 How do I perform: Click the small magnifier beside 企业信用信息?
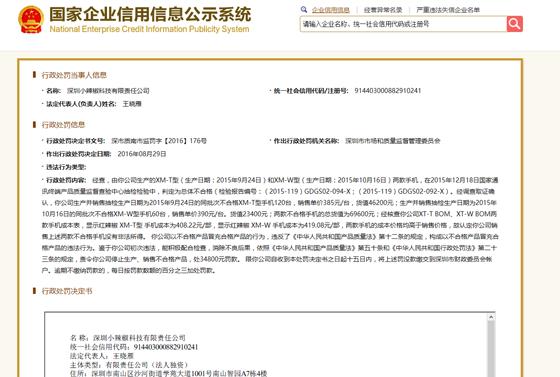tap(304, 10)
